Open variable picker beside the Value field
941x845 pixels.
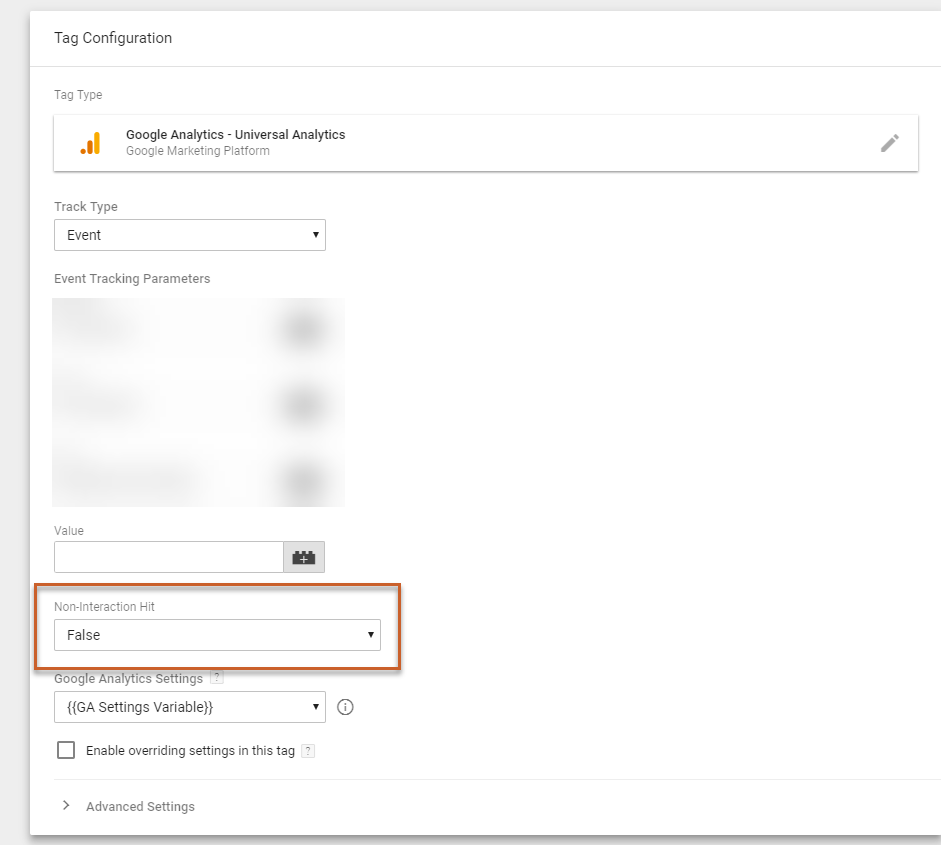(304, 557)
